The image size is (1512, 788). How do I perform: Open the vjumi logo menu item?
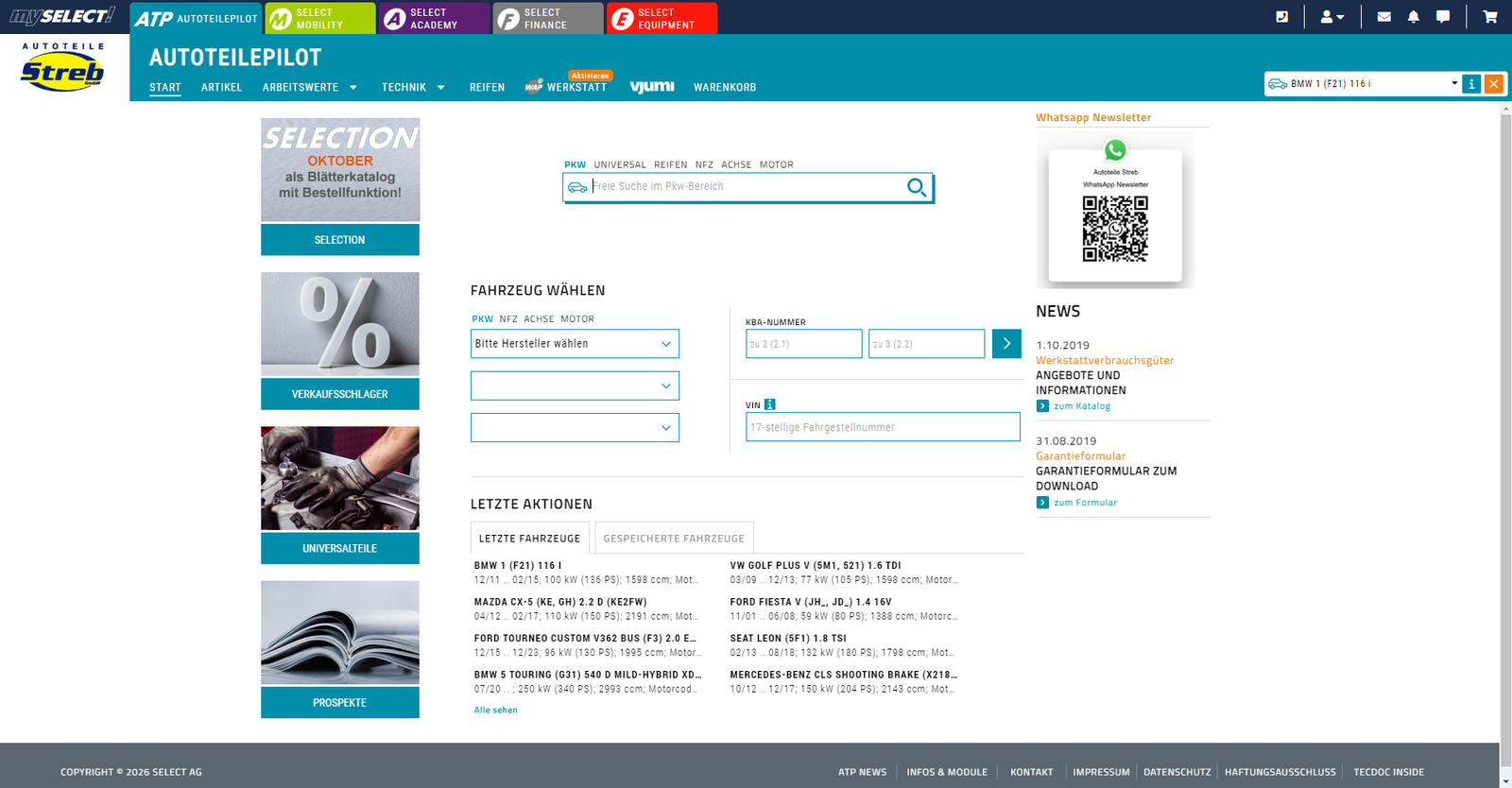click(652, 87)
